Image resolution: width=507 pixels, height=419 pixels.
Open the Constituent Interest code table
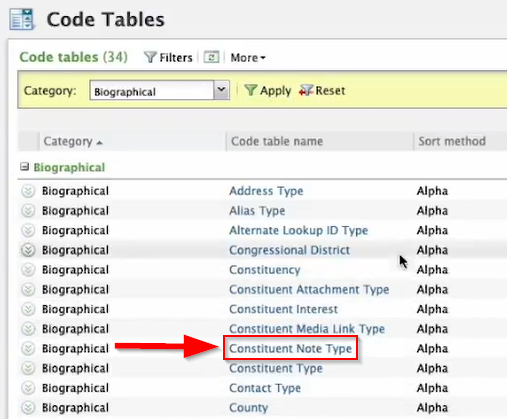point(283,309)
